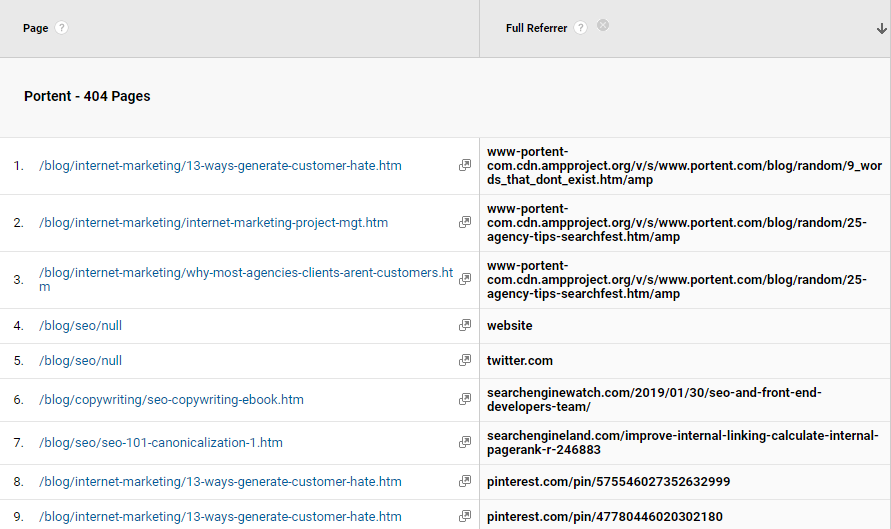The image size is (891, 529).
Task: Click external link icon for why-most-agencies row
Action: pyautogui.click(x=465, y=280)
